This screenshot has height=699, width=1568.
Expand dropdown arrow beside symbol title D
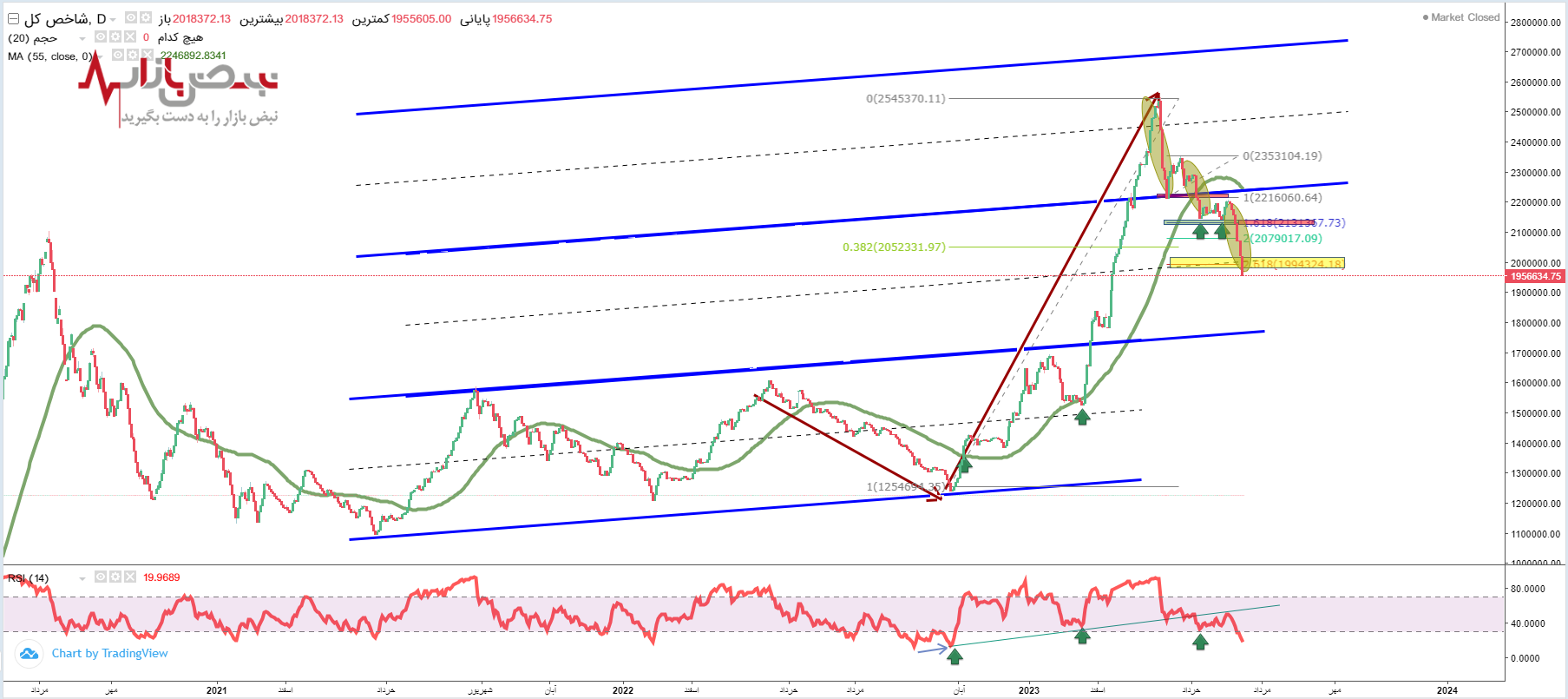coord(113,19)
